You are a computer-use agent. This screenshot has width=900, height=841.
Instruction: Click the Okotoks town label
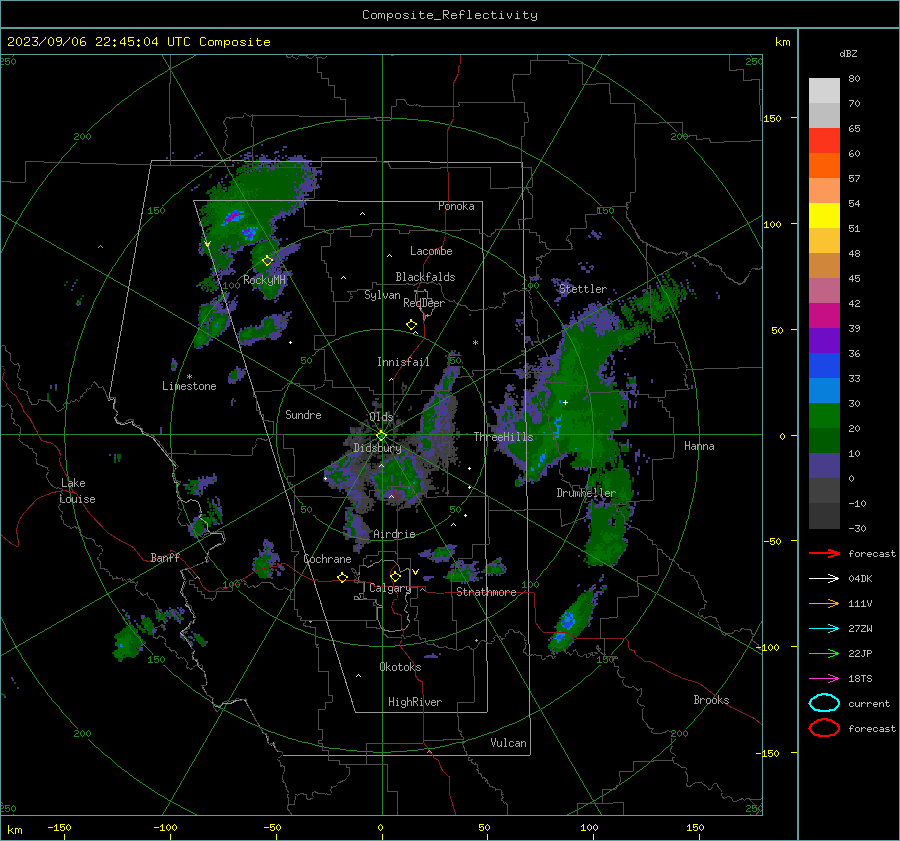(400, 667)
